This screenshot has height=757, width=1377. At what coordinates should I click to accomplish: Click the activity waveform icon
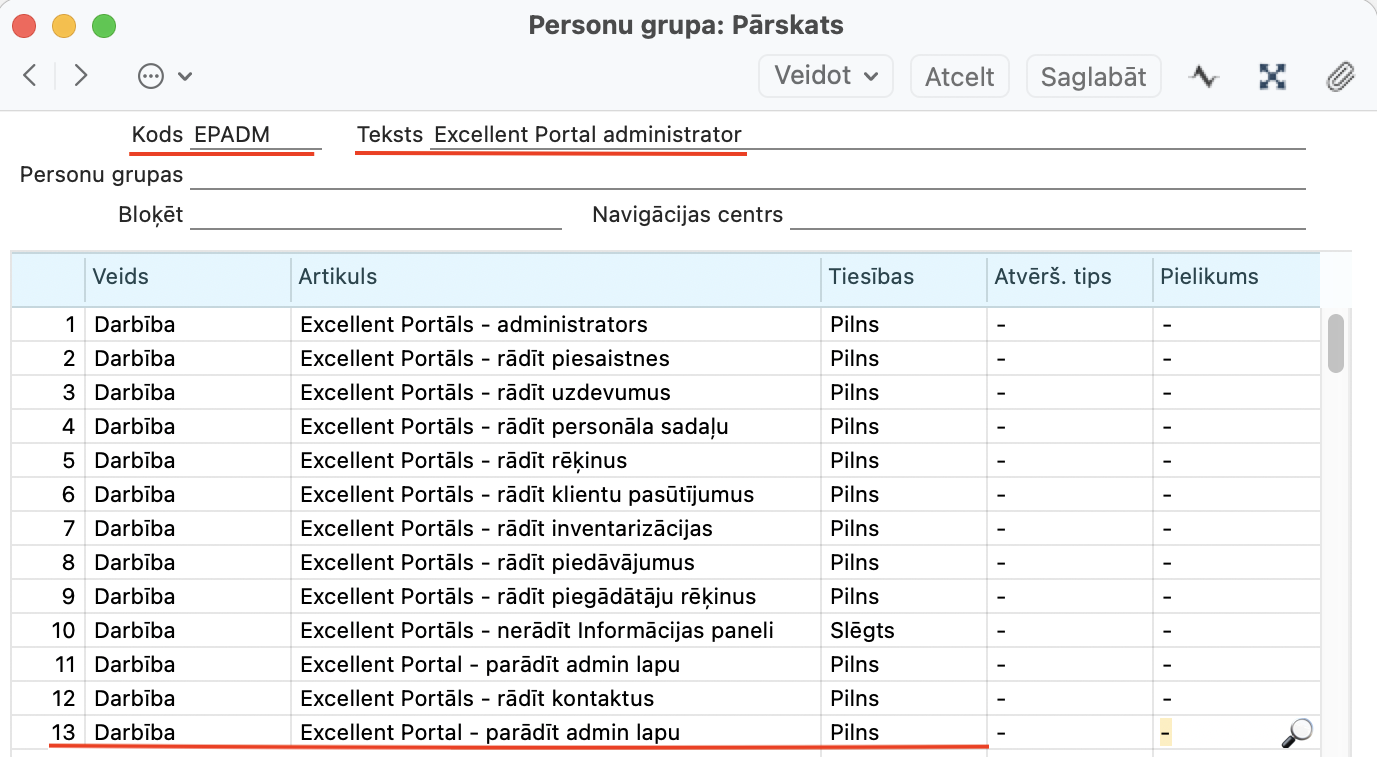pos(1203,77)
